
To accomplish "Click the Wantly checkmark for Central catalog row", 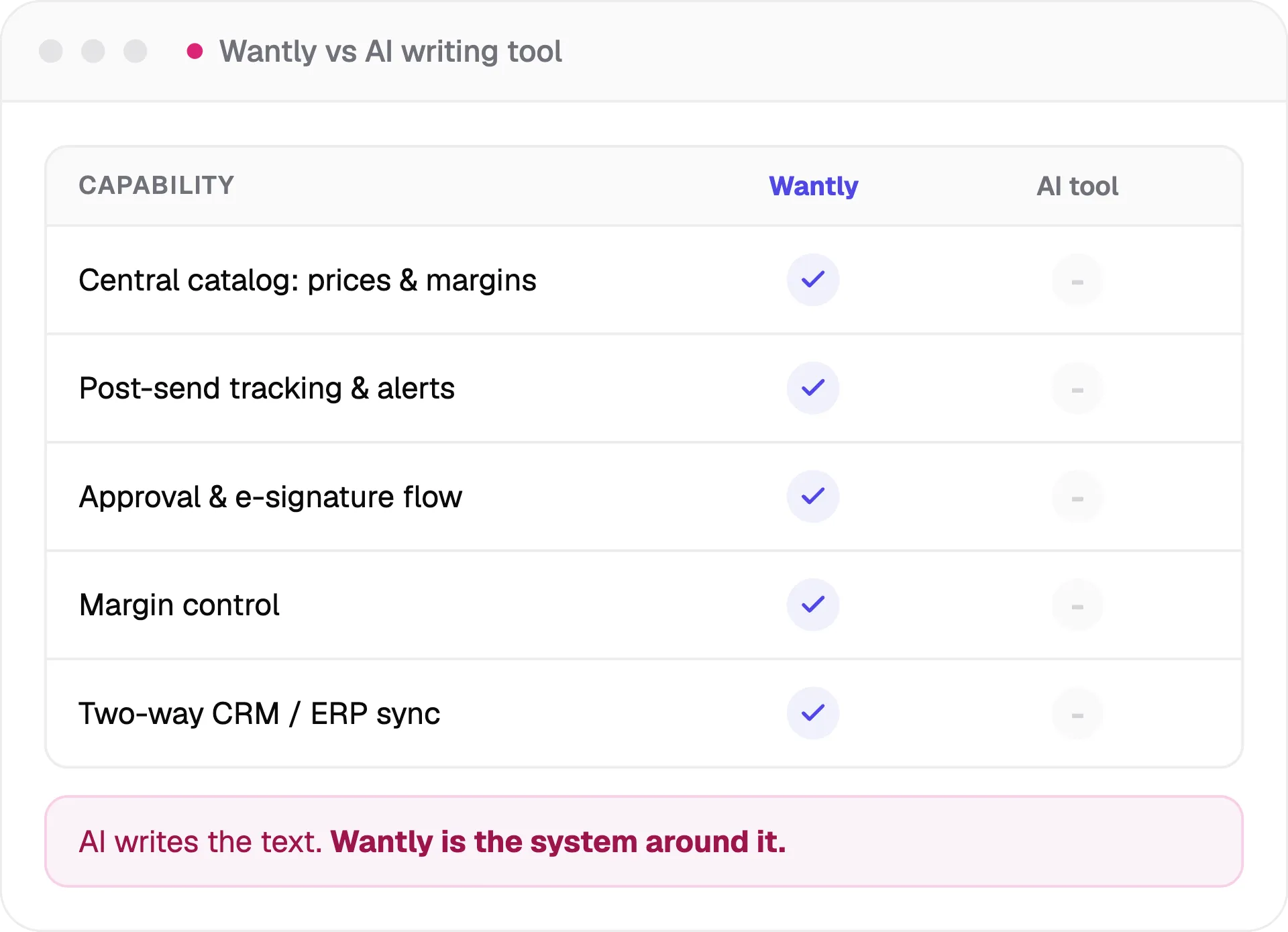I will [x=813, y=280].
